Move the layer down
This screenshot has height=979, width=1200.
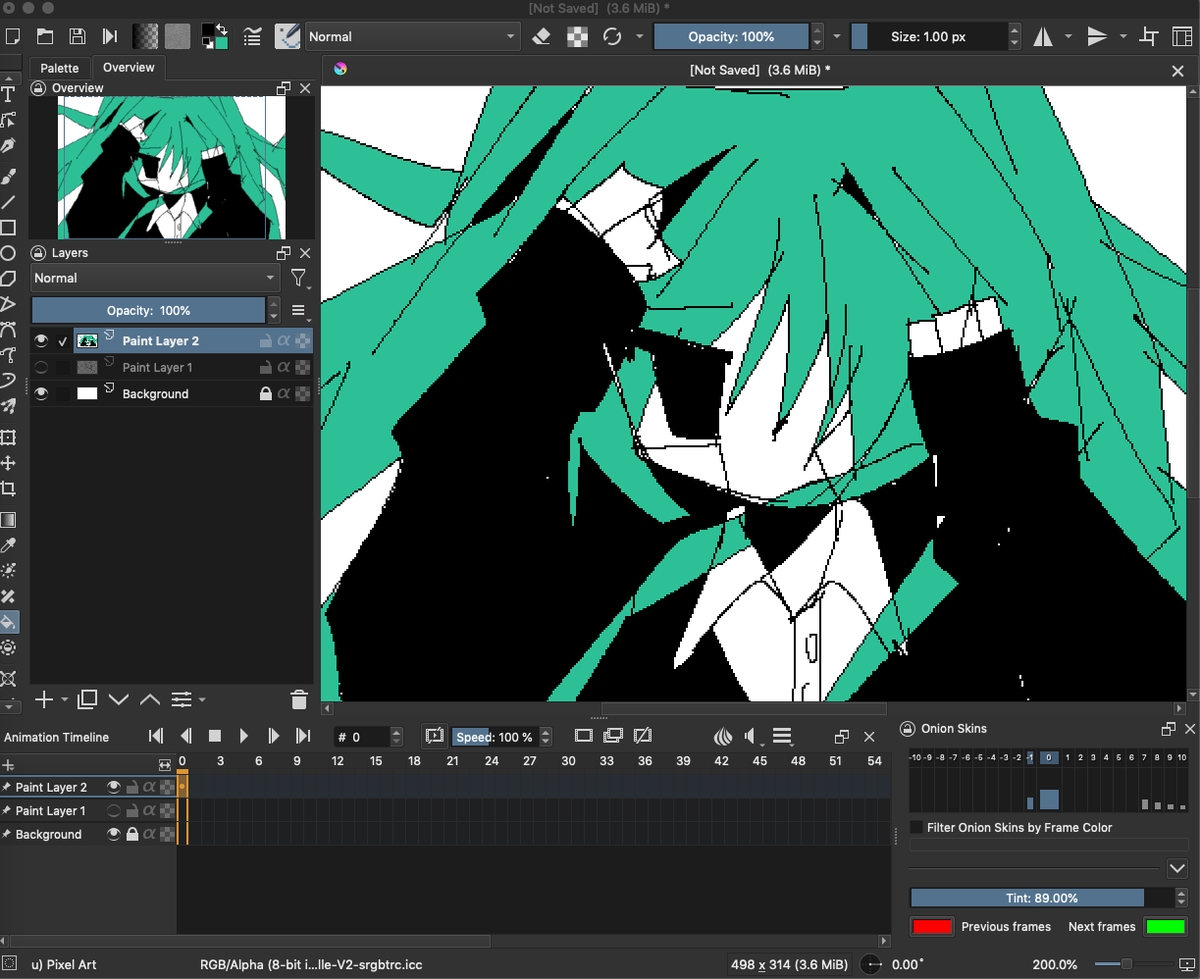click(119, 699)
